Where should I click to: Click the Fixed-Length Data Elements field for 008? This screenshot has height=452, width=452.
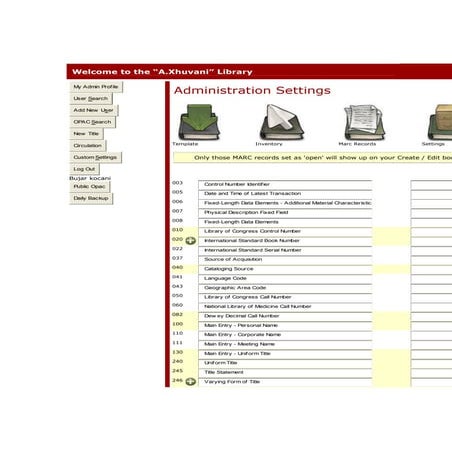[285, 222]
